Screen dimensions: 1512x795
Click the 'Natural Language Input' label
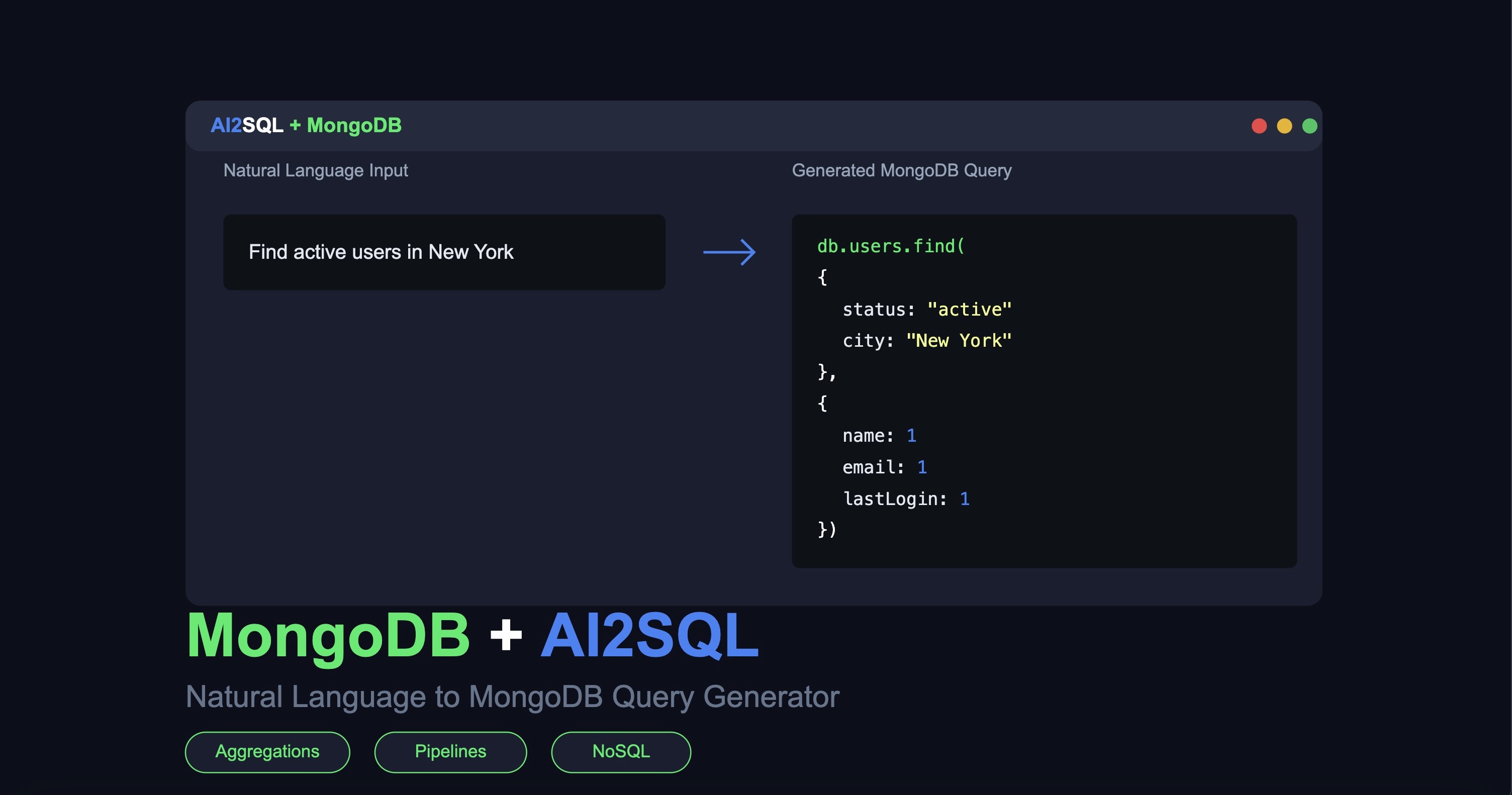click(315, 171)
